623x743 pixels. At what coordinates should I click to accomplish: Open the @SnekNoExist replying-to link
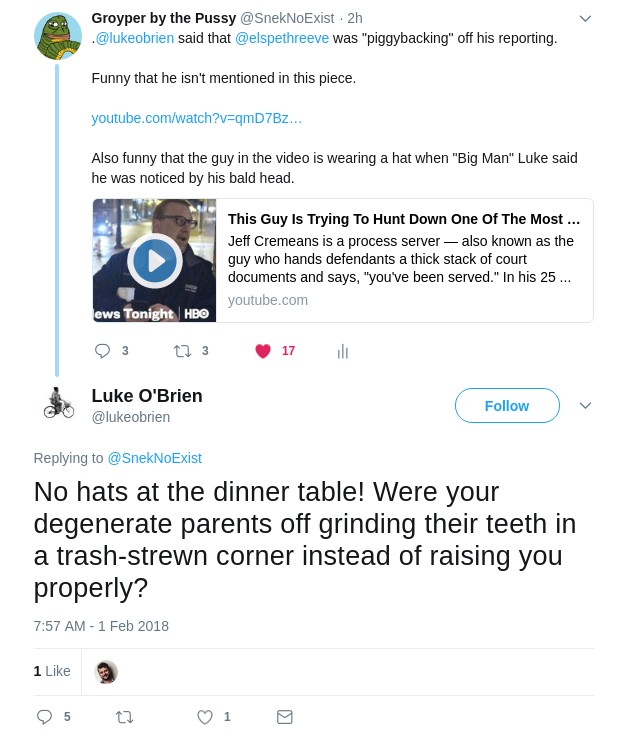(x=154, y=458)
